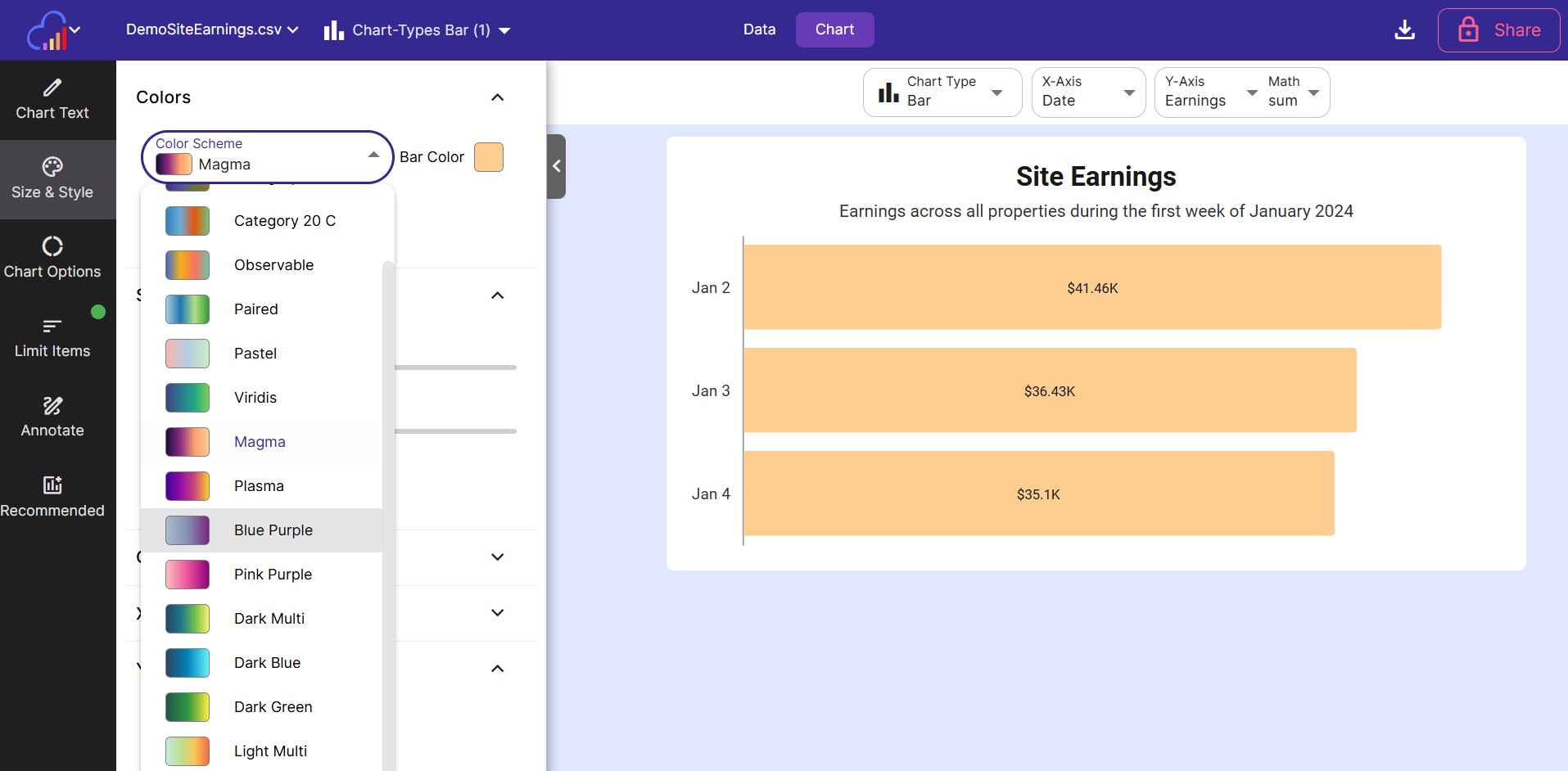
Task: Choose the Viridis scheme label
Action: [x=255, y=398]
